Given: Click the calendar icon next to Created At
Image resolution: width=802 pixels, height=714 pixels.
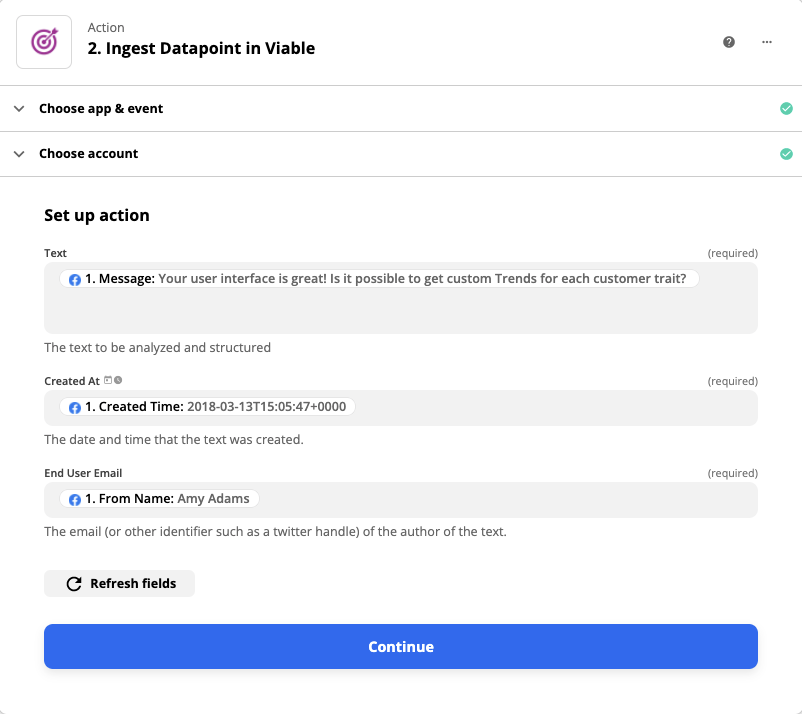Looking at the screenshot, I should pos(108,380).
